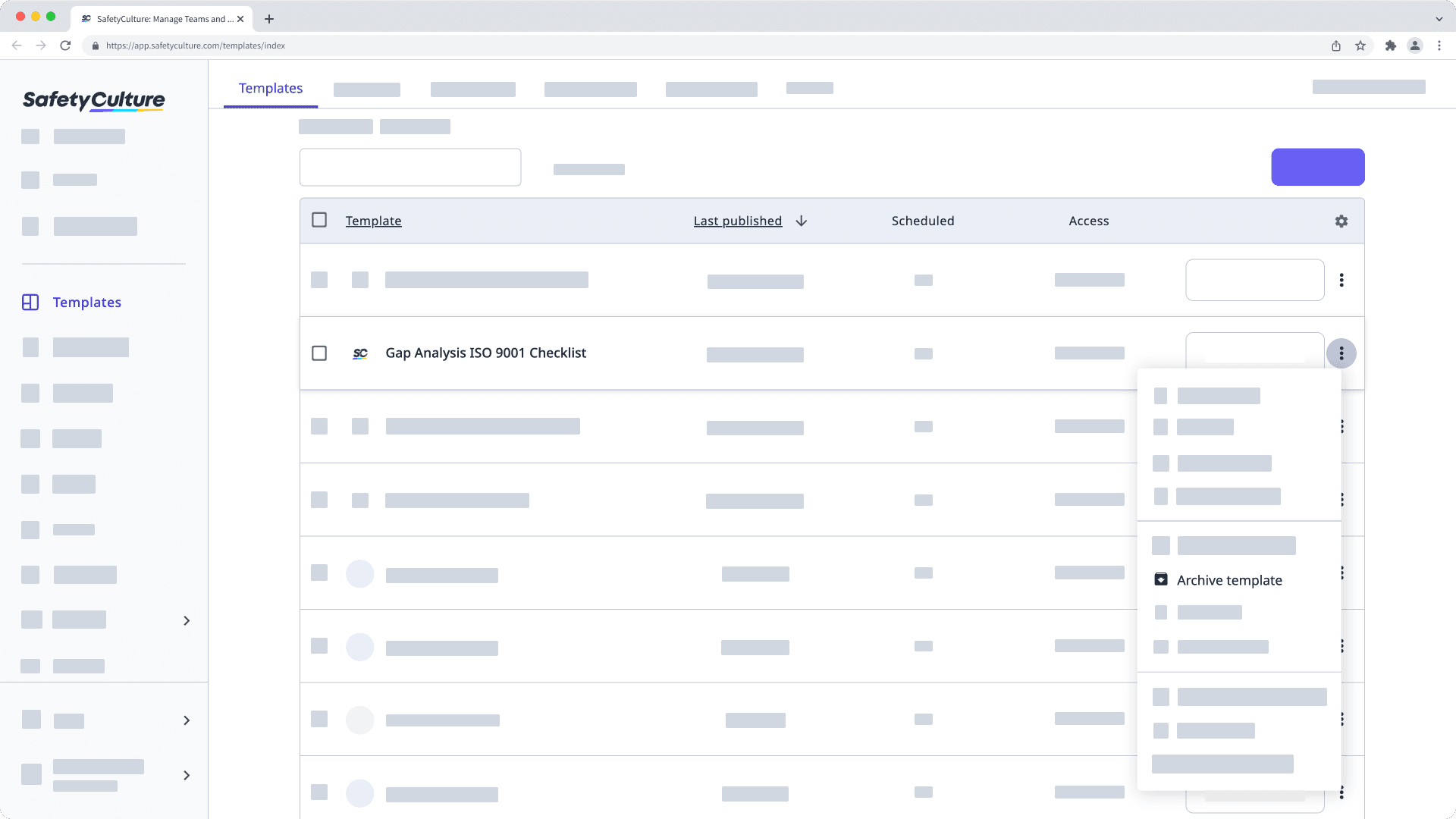Screen dimensions: 1456x819
Task: Open the browser tab list chevron
Action: (1439, 19)
